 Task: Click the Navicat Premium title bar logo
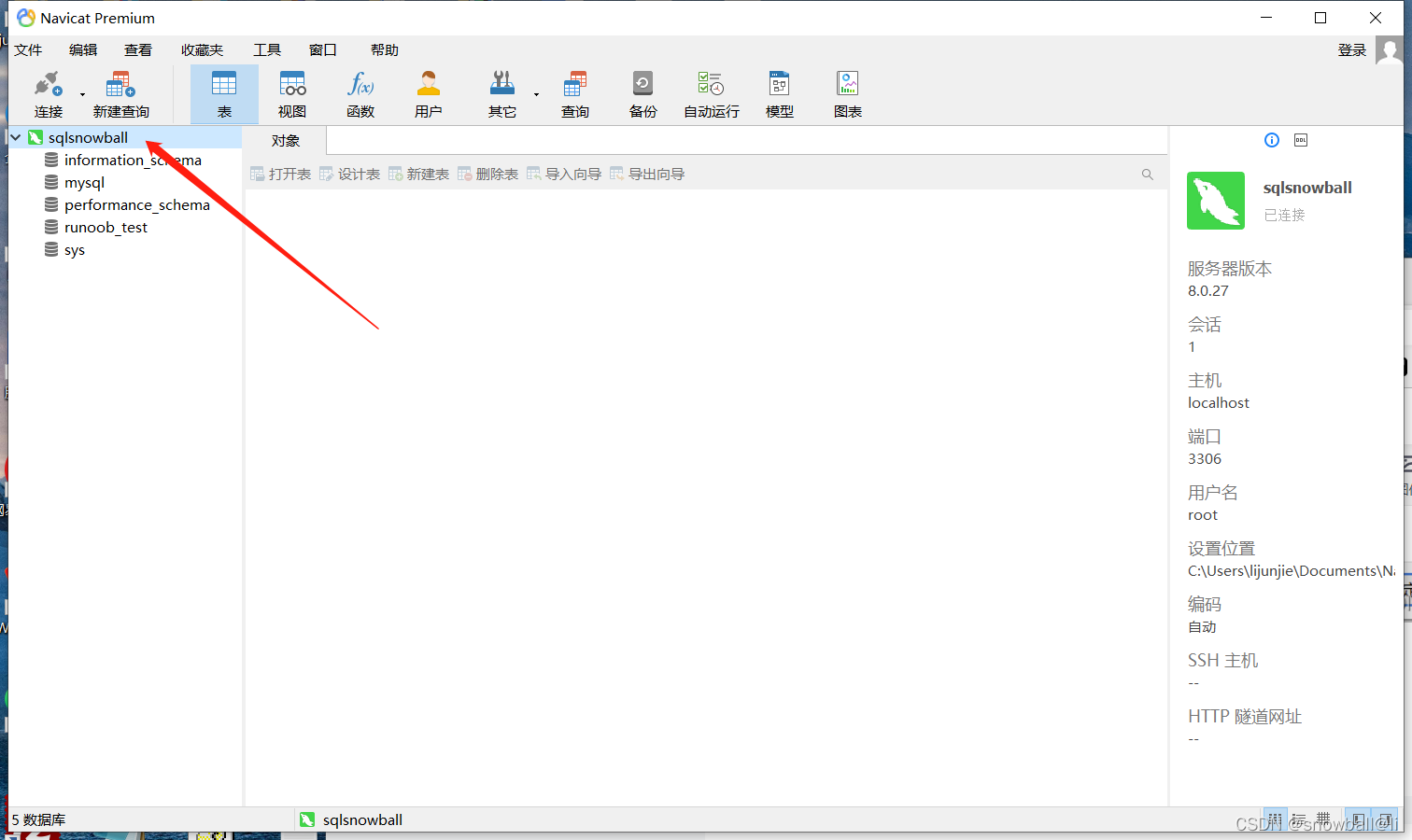[x=26, y=18]
